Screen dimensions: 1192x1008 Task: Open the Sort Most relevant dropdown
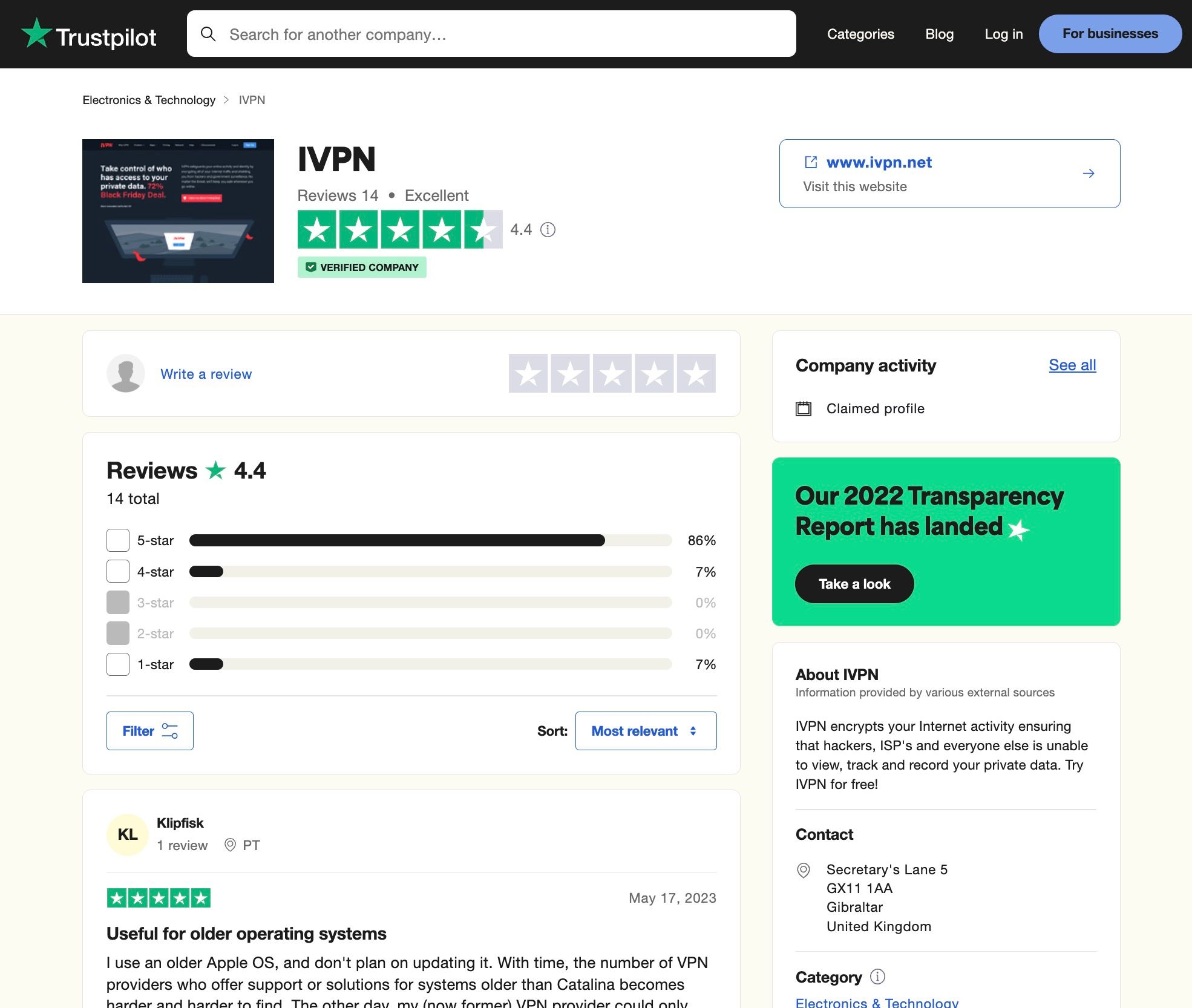click(646, 731)
